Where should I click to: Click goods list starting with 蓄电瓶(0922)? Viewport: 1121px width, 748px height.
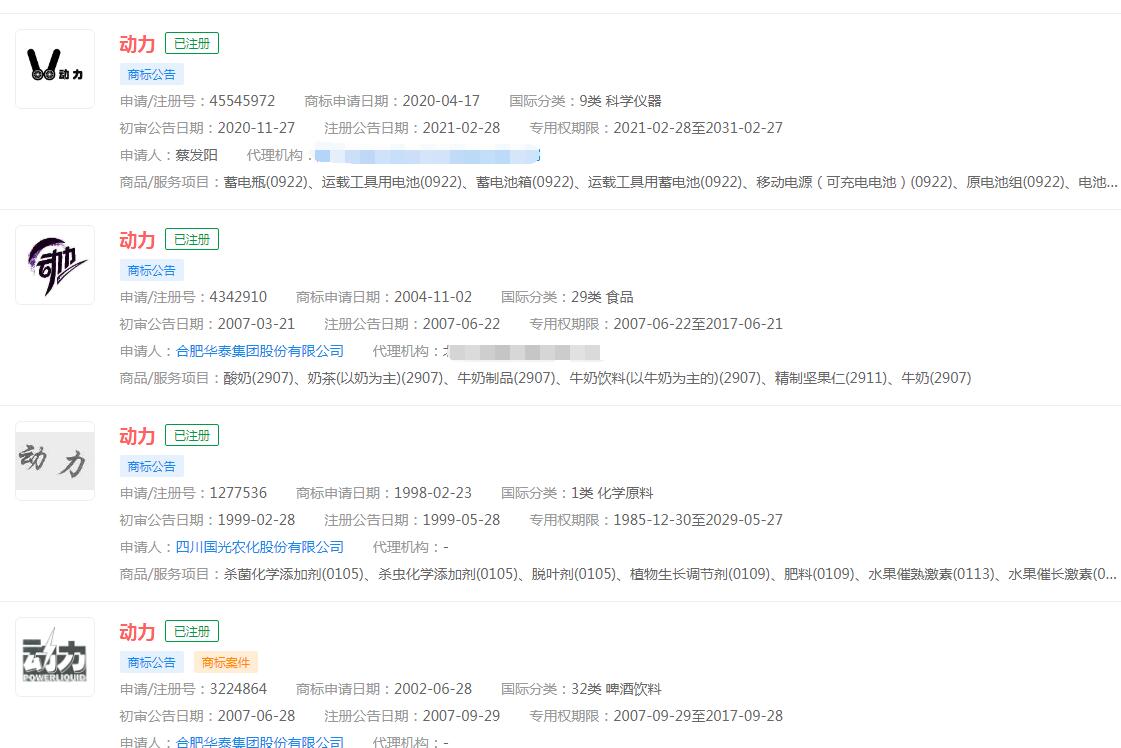[670, 182]
